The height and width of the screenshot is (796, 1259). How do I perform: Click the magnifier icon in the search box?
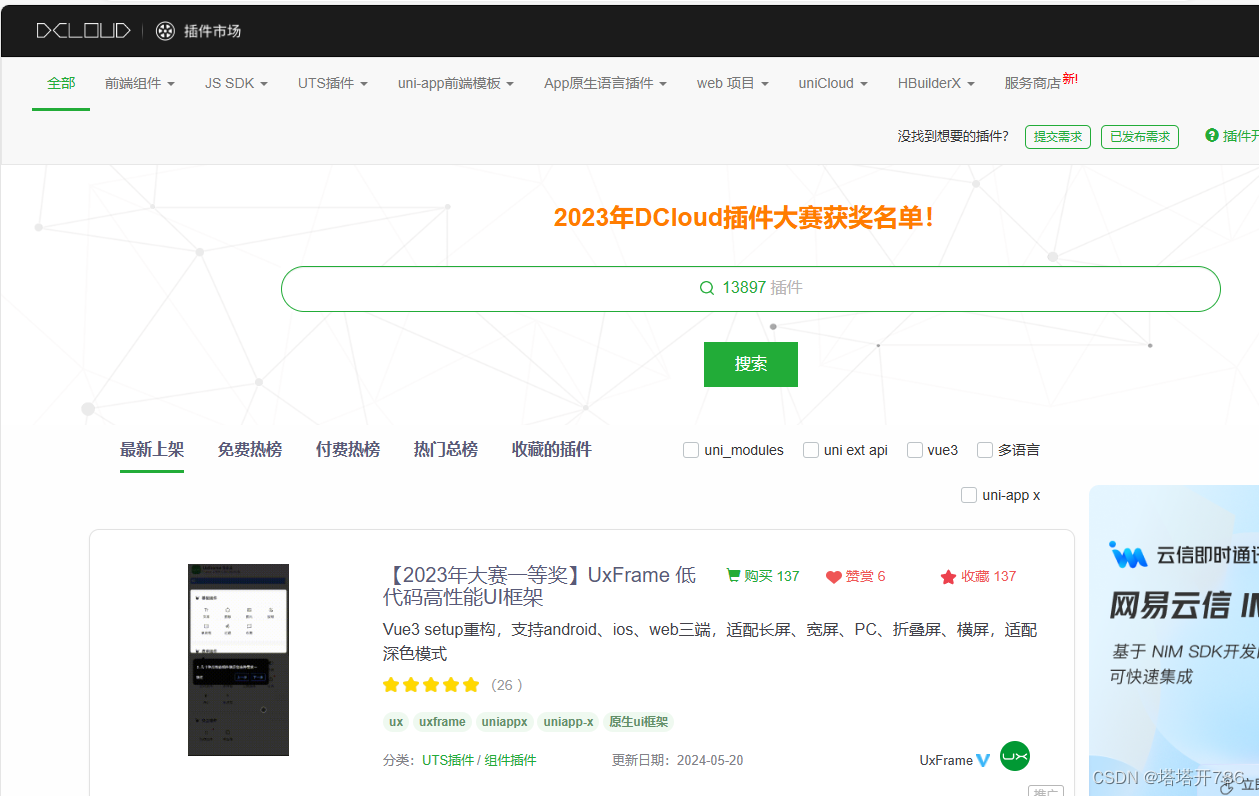click(707, 288)
